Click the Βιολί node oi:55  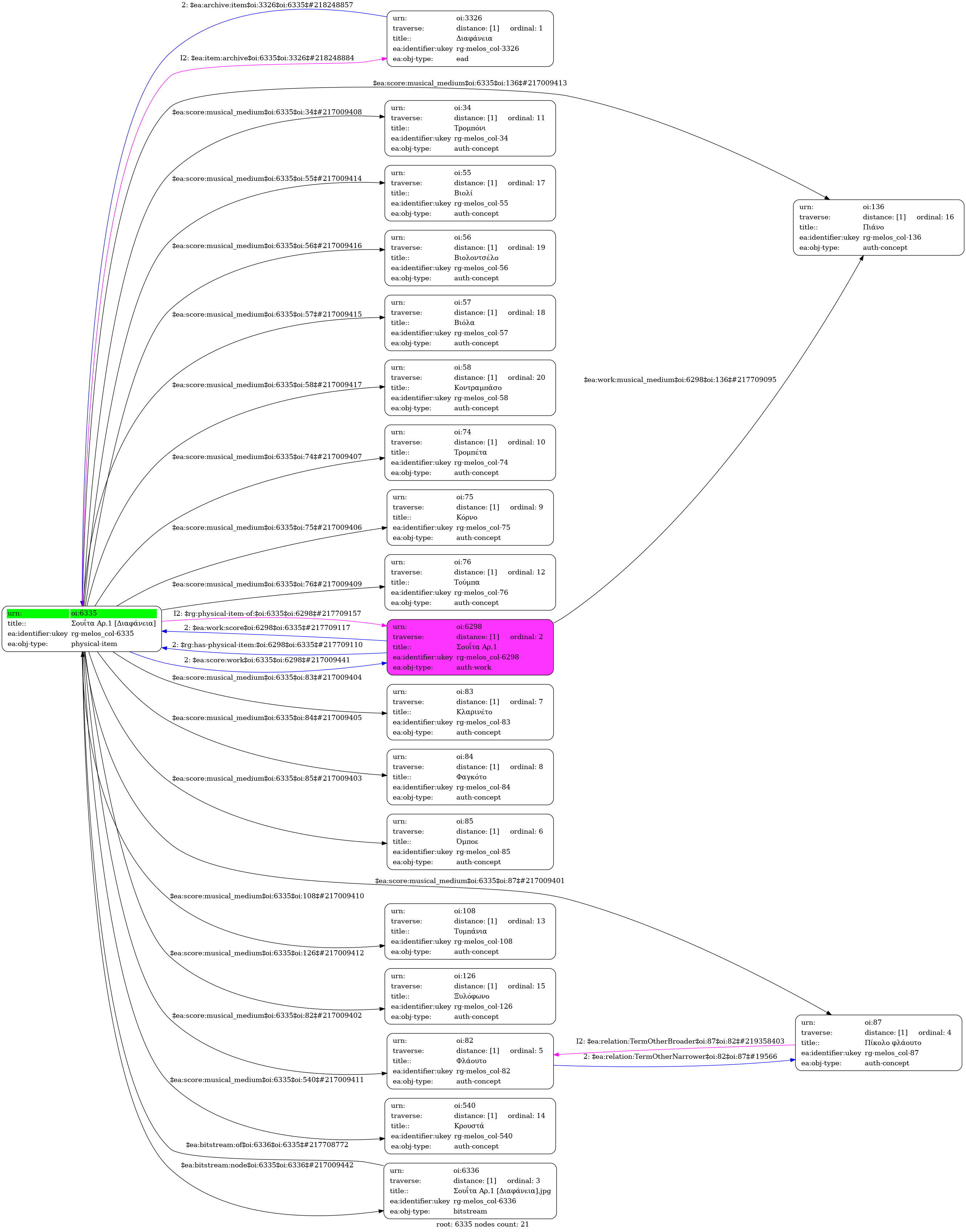pos(469,193)
